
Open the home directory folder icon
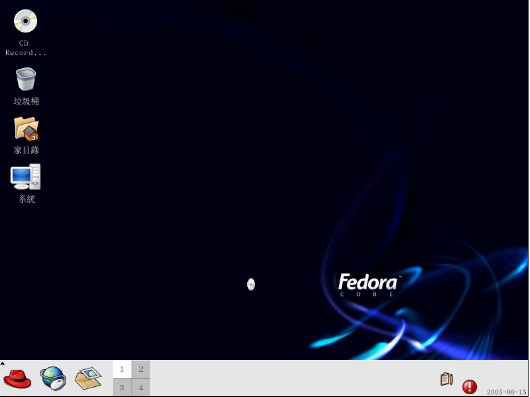26,129
